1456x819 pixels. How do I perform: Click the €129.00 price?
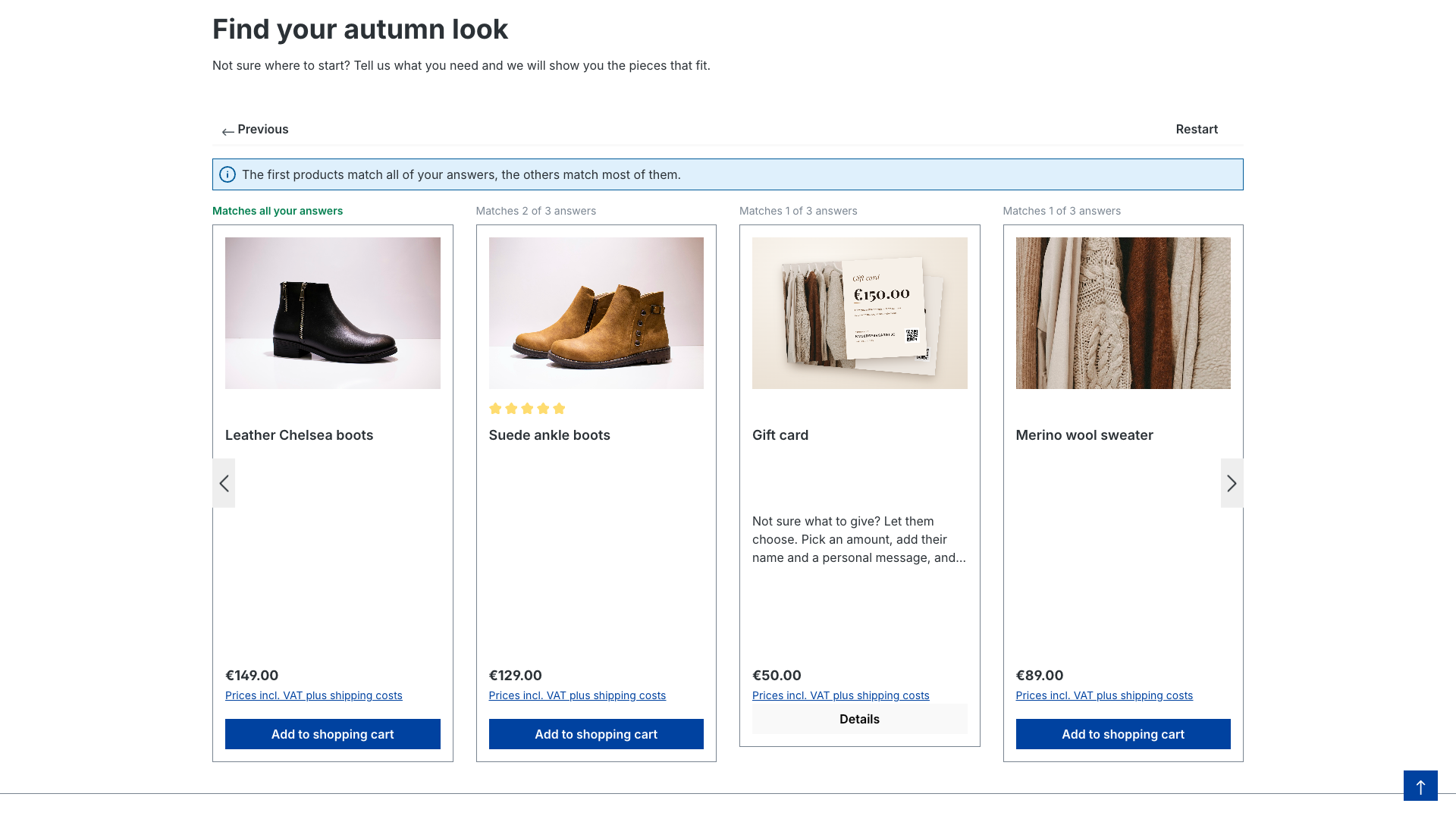click(x=515, y=676)
